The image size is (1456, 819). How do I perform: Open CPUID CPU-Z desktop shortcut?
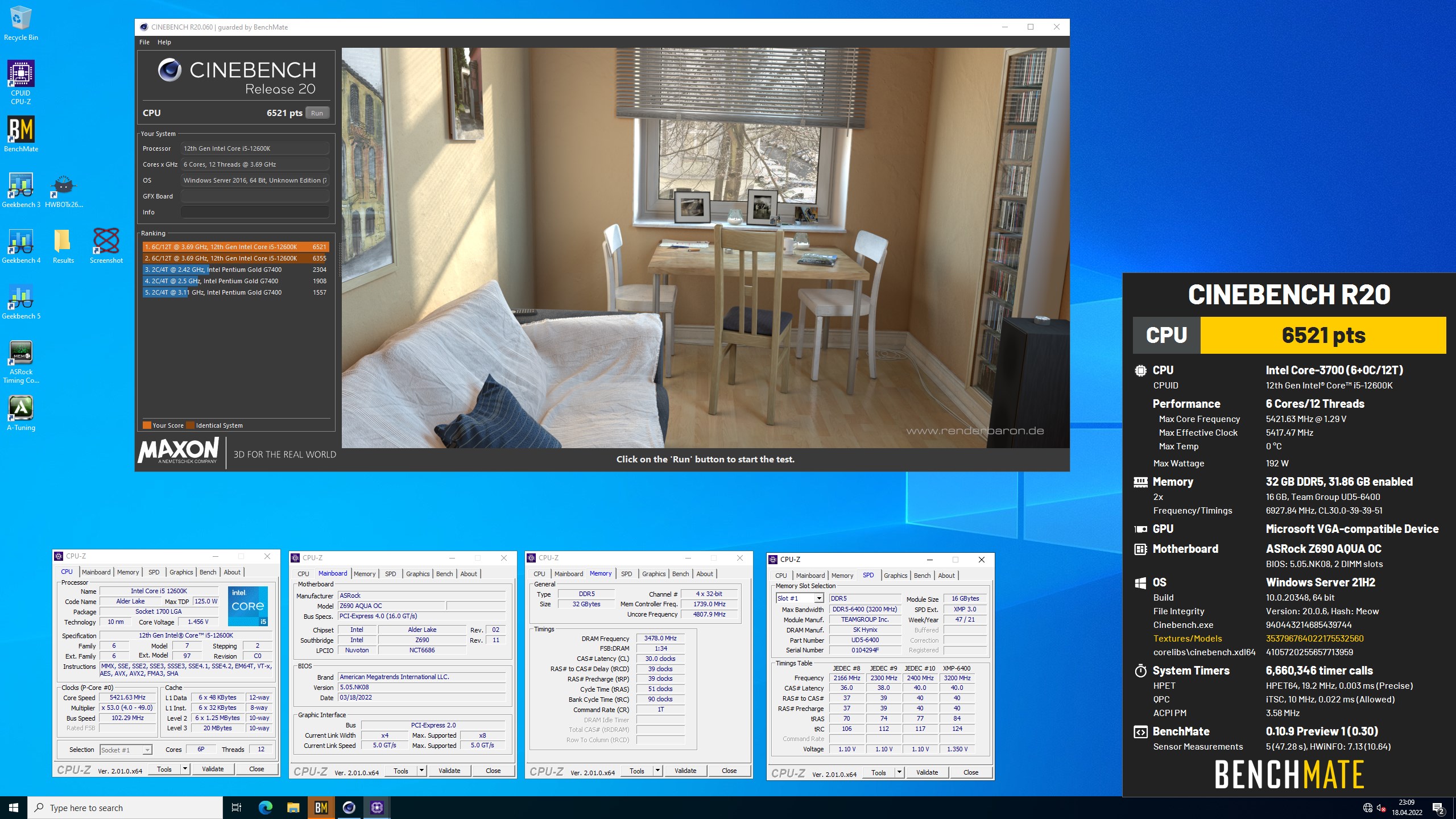point(20,83)
